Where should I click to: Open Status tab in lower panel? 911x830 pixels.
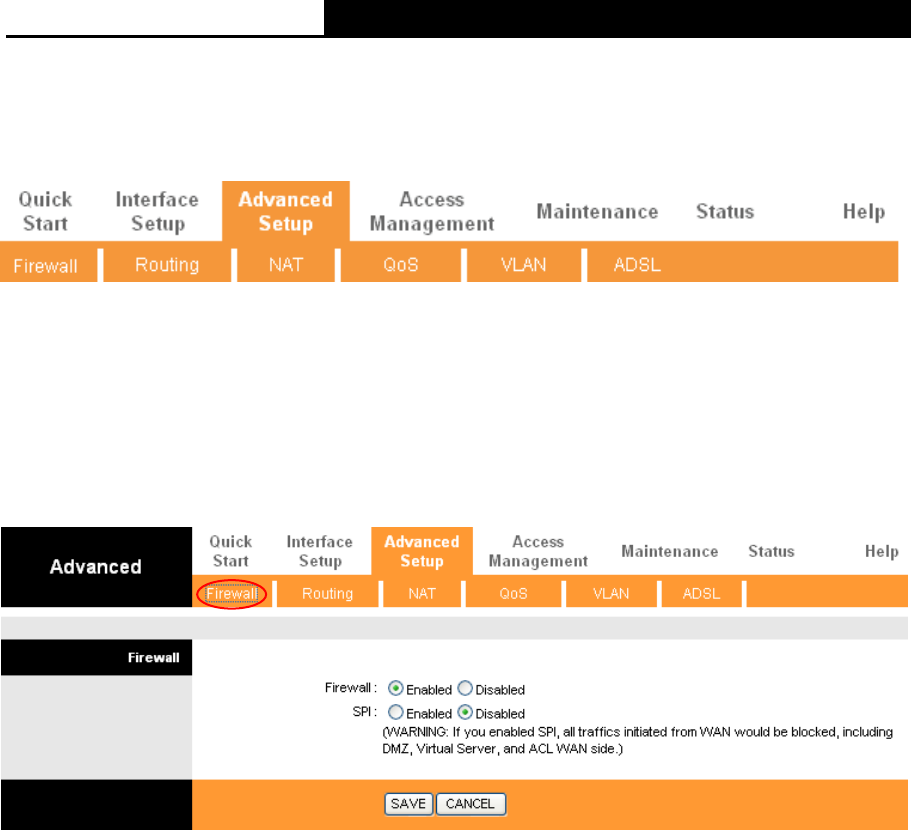tap(772, 551)
